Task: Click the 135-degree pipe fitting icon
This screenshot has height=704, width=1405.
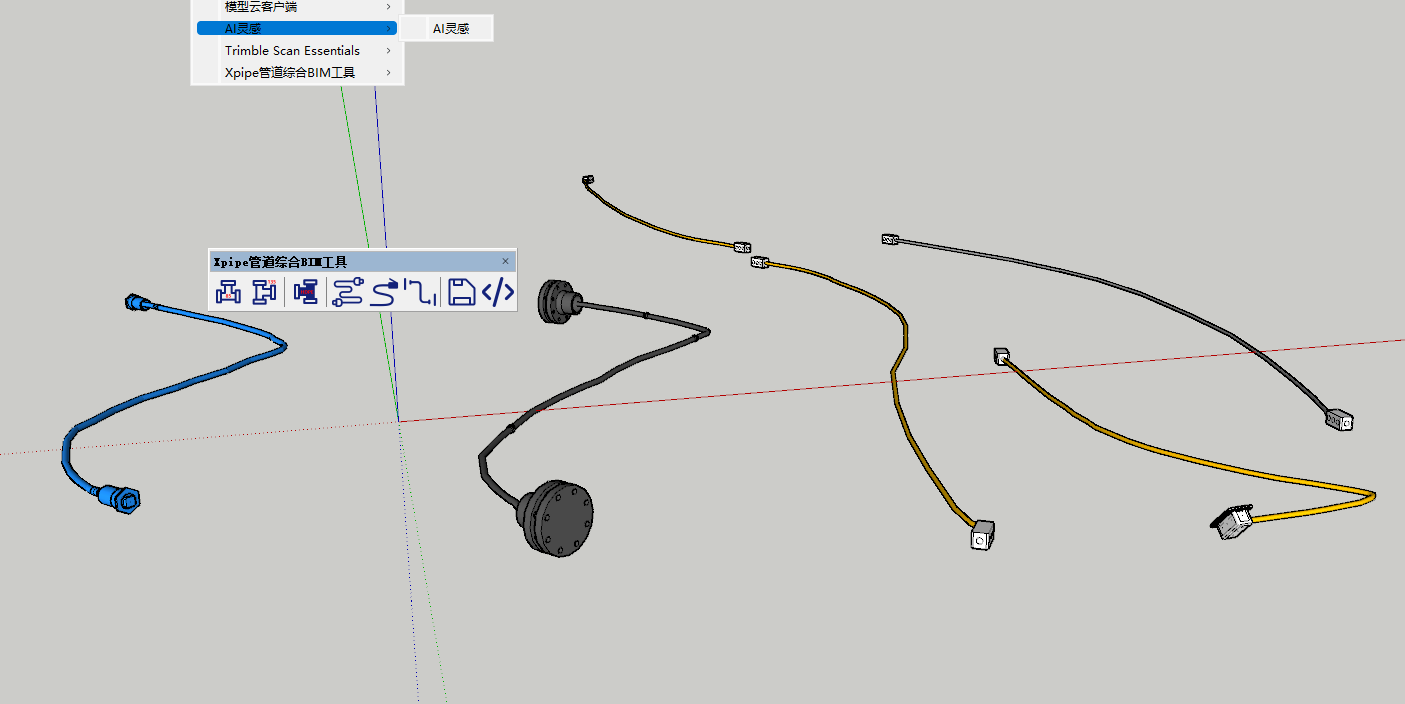Action: click(x=264, y=293)
